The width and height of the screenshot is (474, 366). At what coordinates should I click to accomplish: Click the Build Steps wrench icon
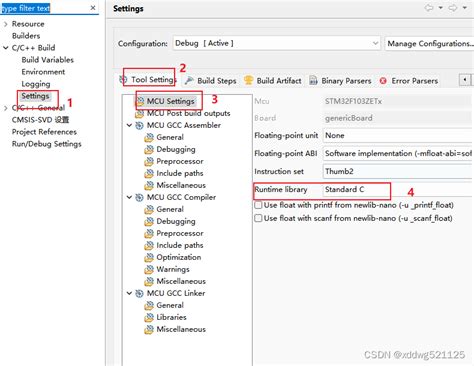(189, 80)
